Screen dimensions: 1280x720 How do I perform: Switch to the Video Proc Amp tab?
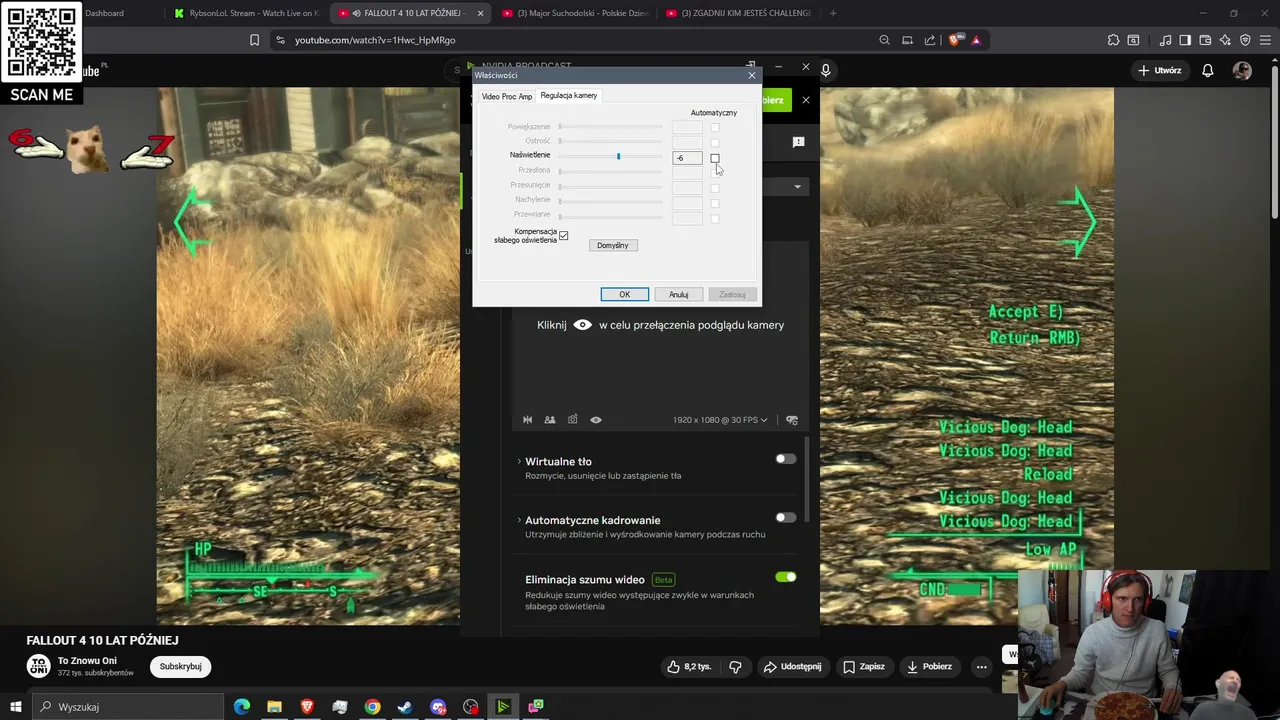click(507, 96)
